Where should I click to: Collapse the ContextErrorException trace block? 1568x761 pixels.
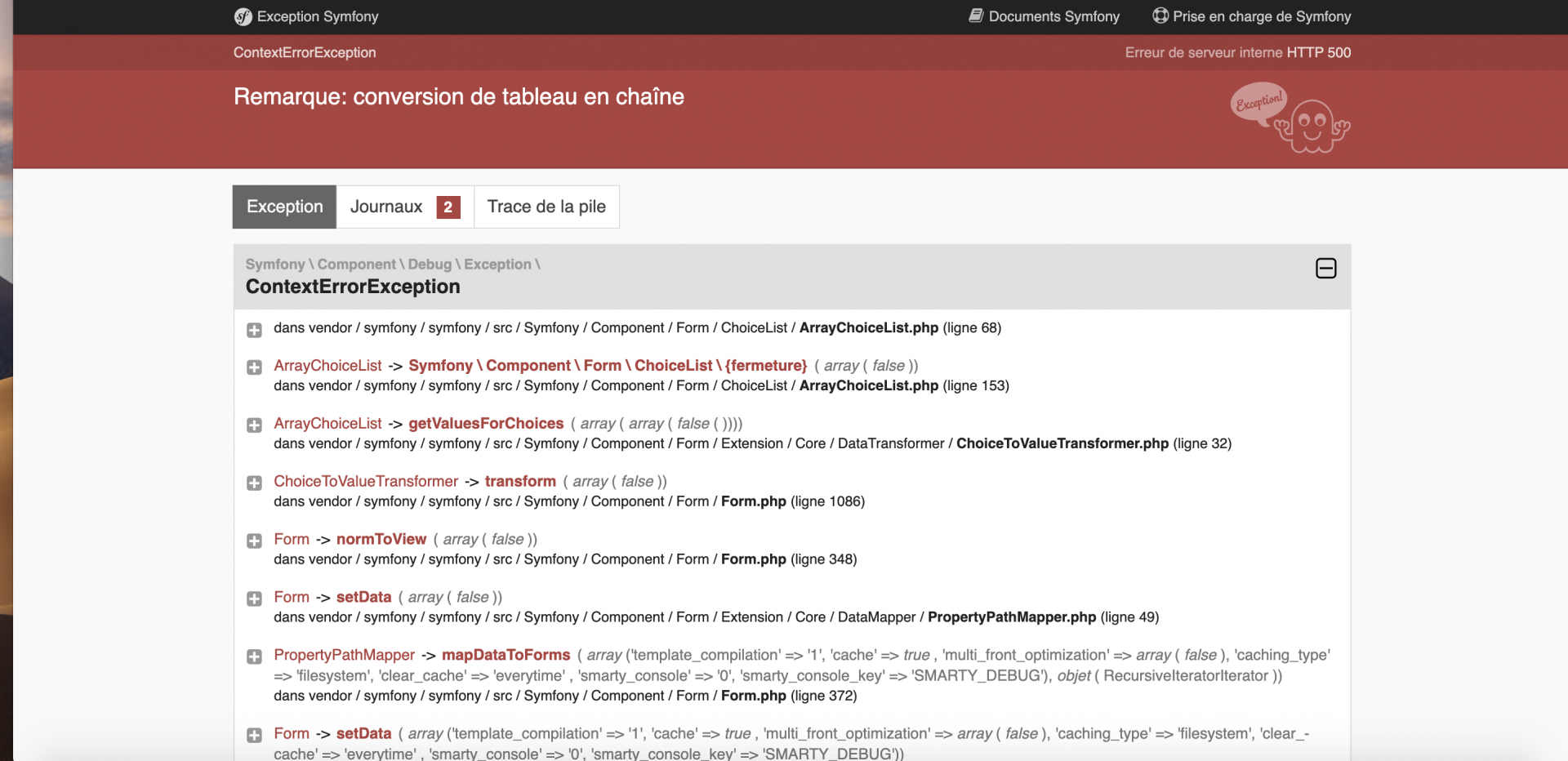click(1326, 268)
